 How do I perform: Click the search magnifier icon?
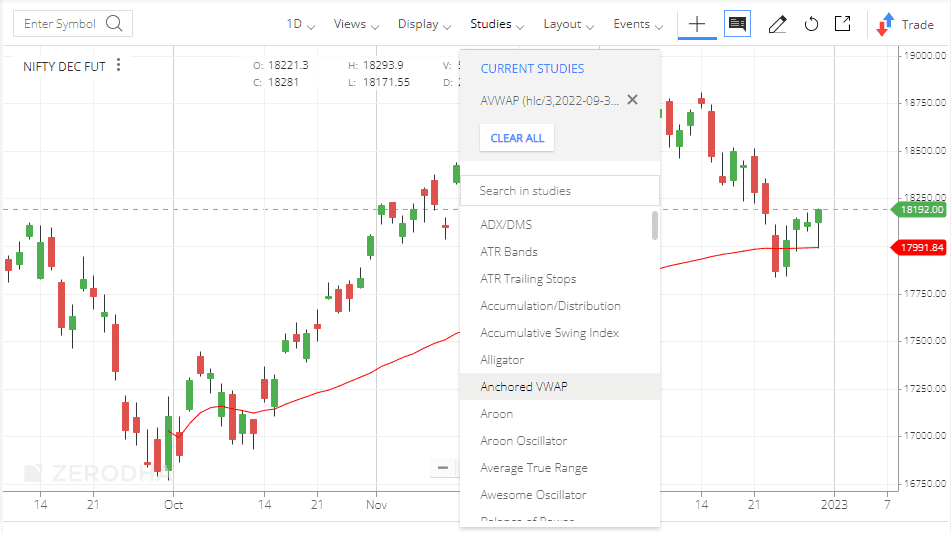tap(114, 24)
